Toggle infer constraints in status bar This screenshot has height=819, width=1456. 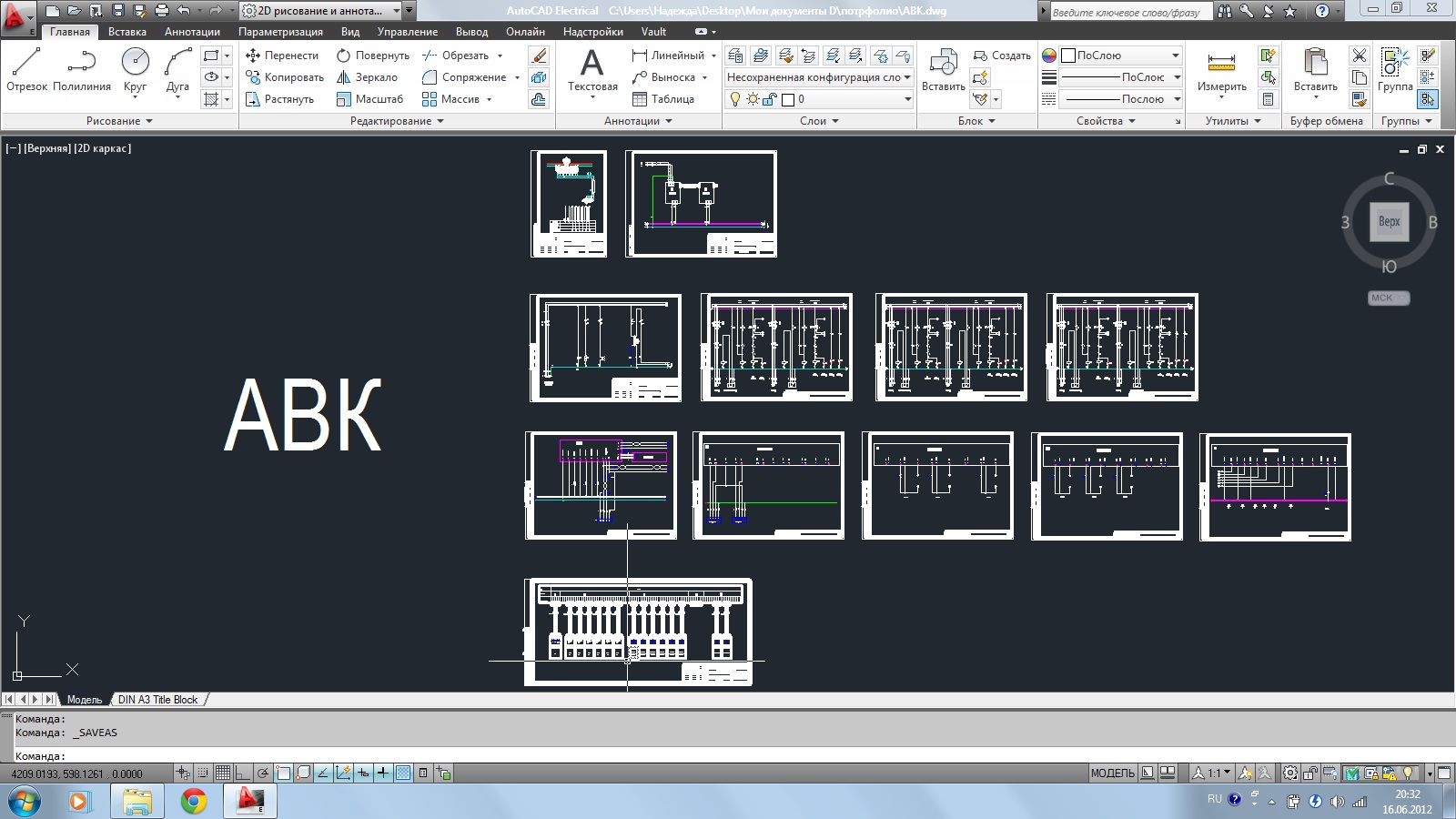(x=183, y=773)
